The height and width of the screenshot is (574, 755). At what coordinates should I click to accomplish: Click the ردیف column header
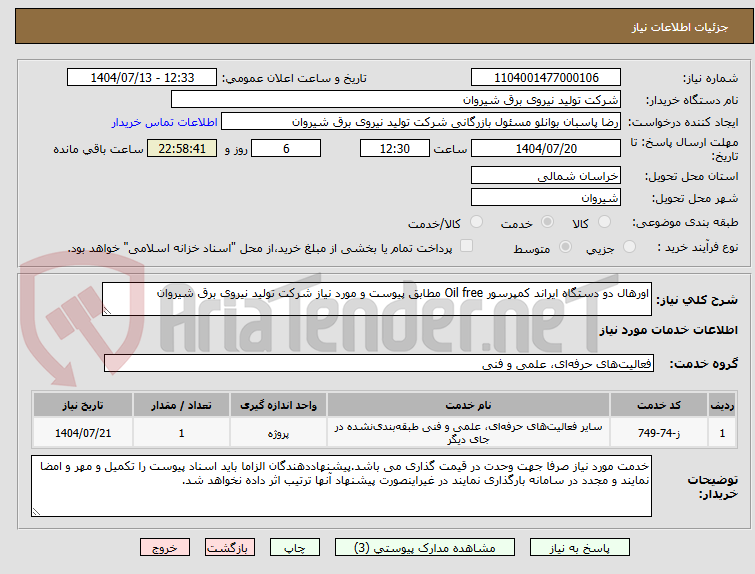click(x=722, y=405)
